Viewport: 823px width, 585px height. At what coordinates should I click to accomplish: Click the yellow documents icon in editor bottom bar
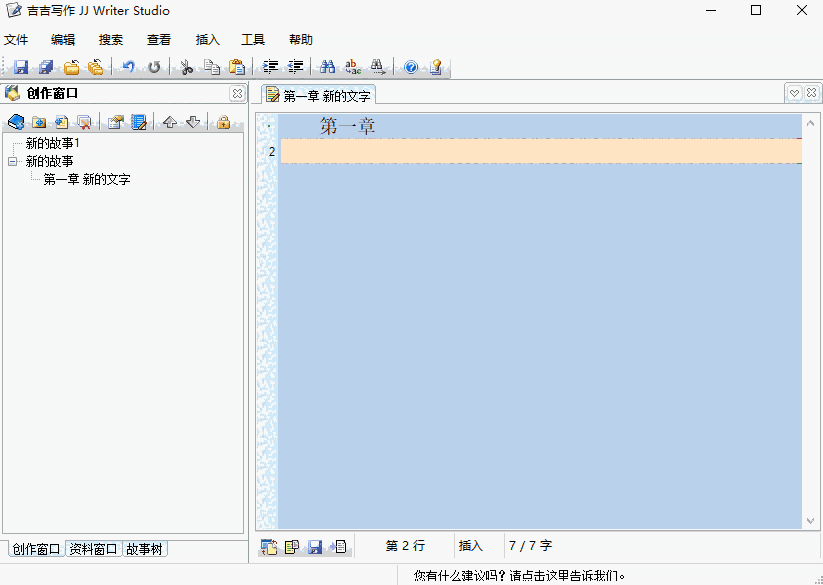292,547
